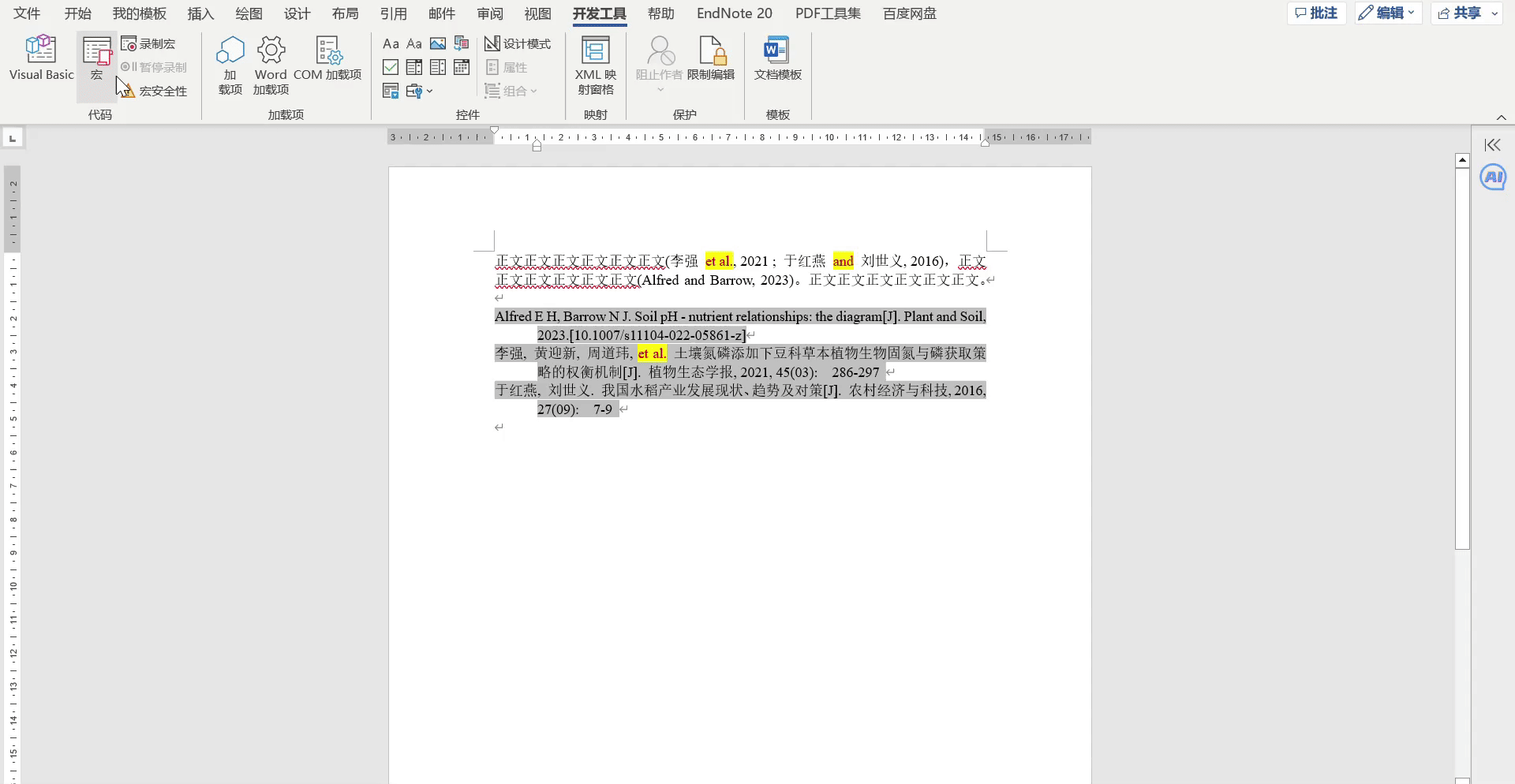Open legacy tools toolbox dropdown
This screenshot has height=784, width=1515.
coord(419,91)
